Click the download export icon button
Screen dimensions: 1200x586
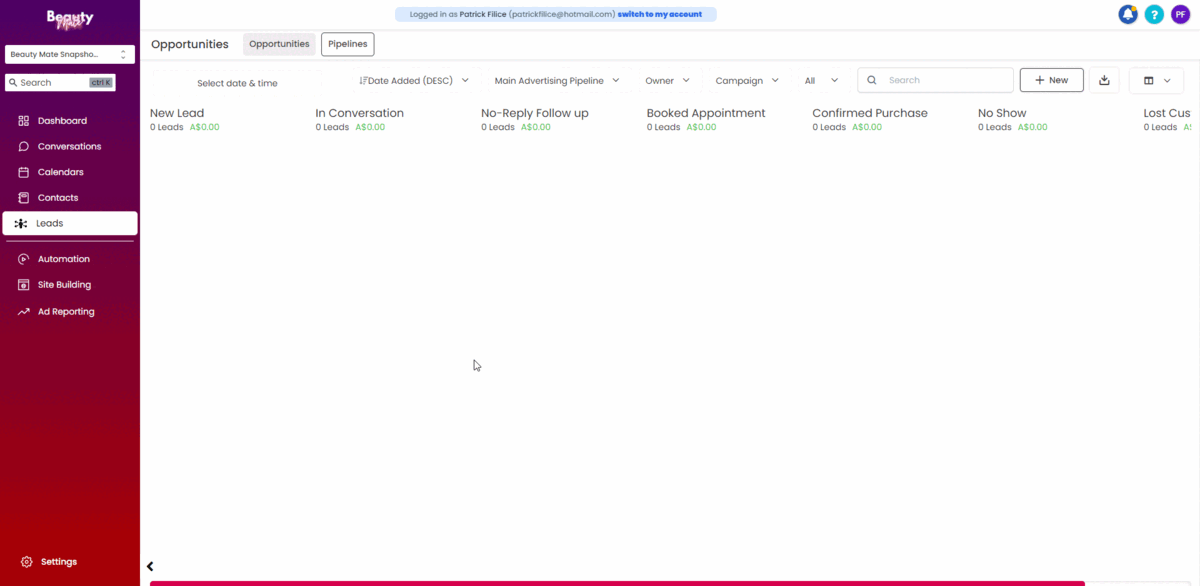pyautogui.click(x=1104, y=80)
